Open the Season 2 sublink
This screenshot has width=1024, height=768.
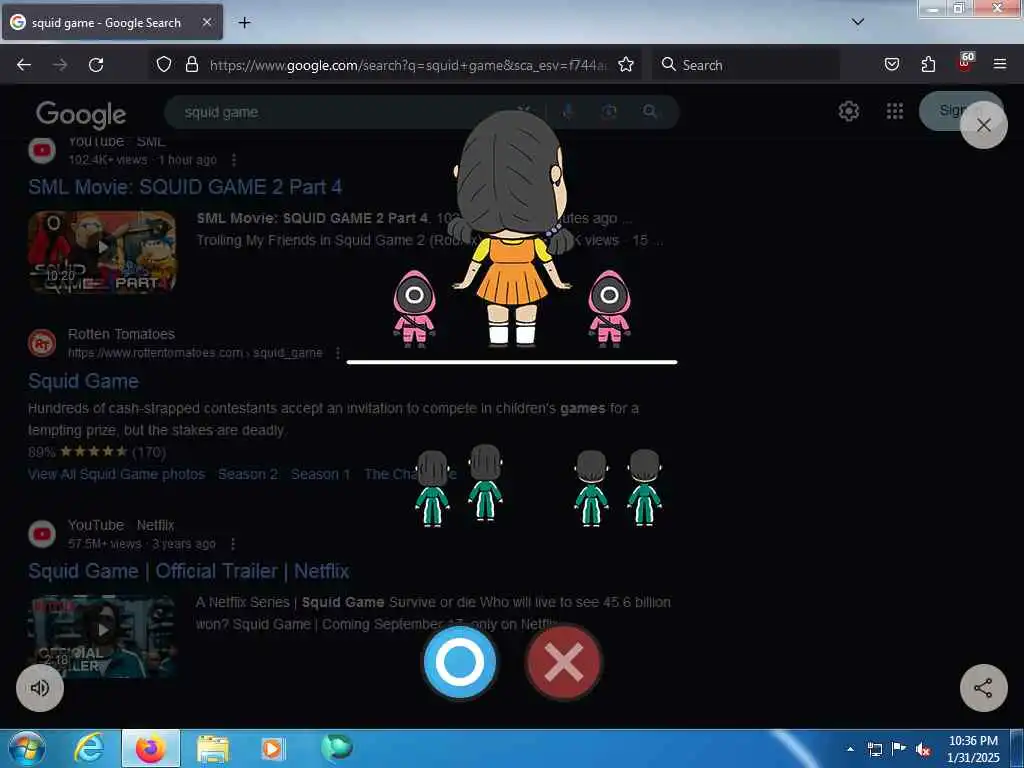coord(248,474)
